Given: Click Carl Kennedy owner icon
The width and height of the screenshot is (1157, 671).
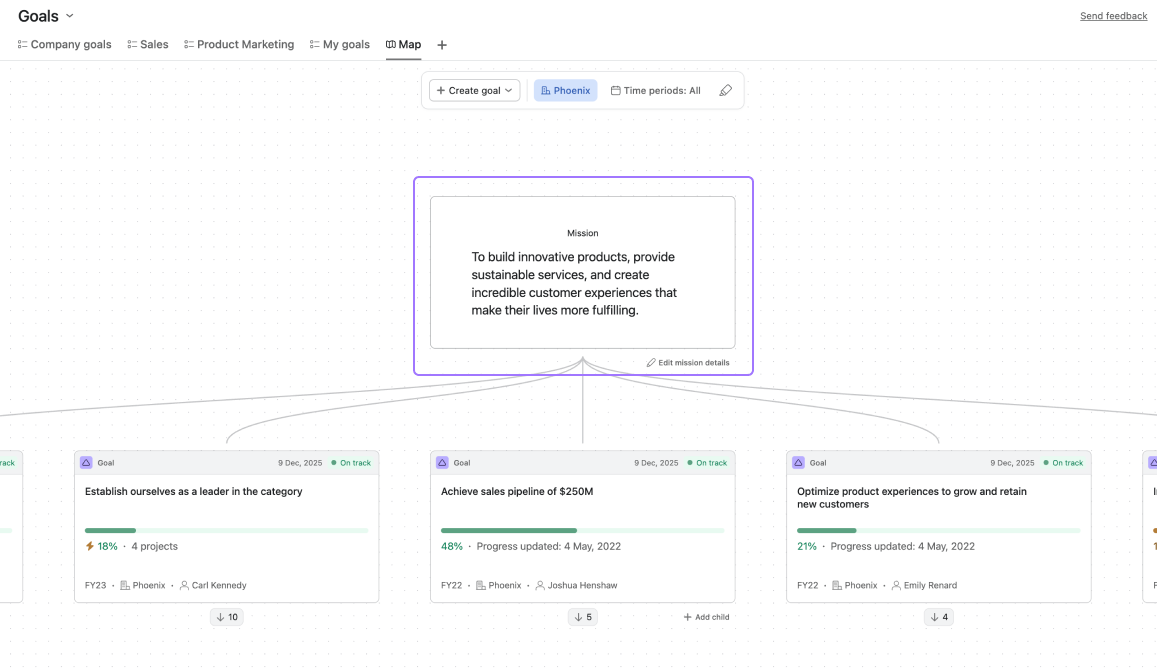Looking at the screenshot, I should pyautogui.click(x=184, y=585).
